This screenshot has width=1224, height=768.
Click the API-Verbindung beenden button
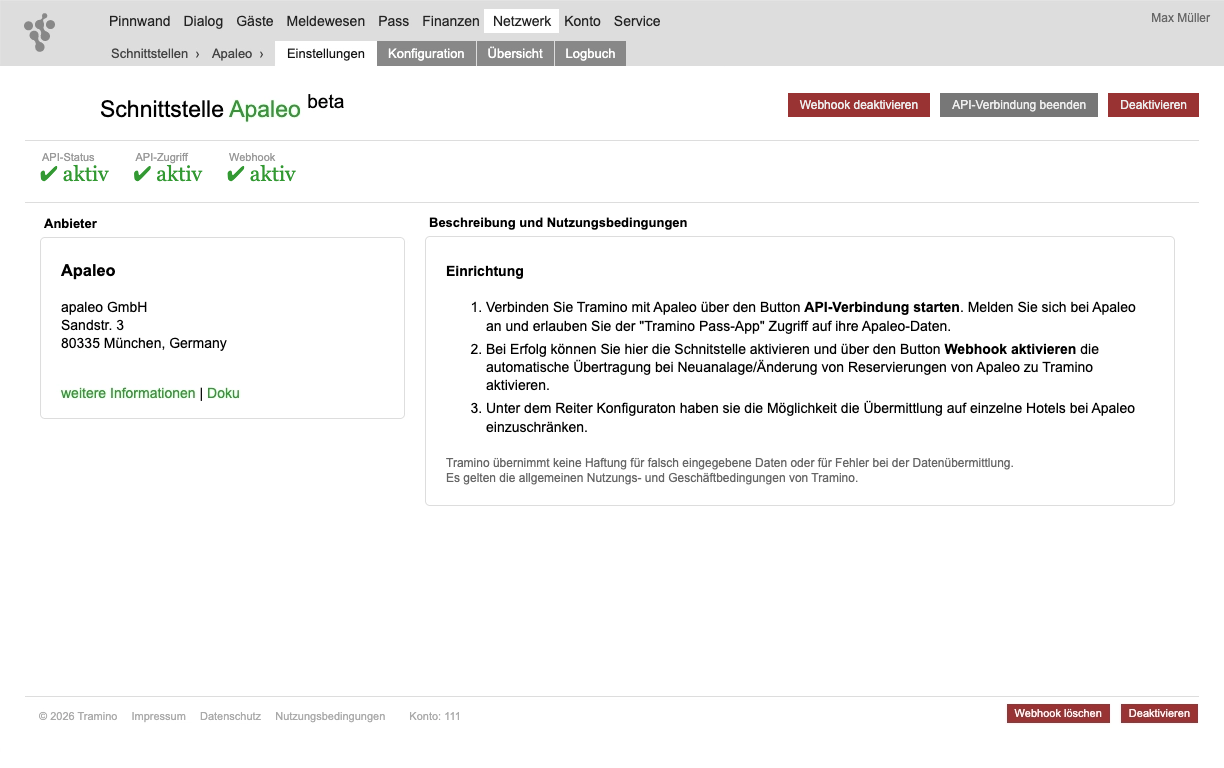[1019, 105]
